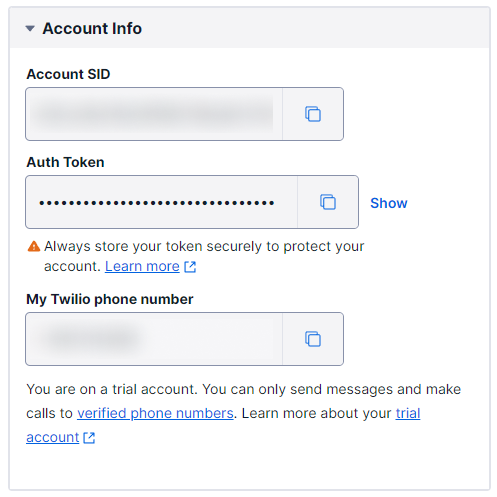
Task: Open the Learn more link
Action: (x=142, y=266)
